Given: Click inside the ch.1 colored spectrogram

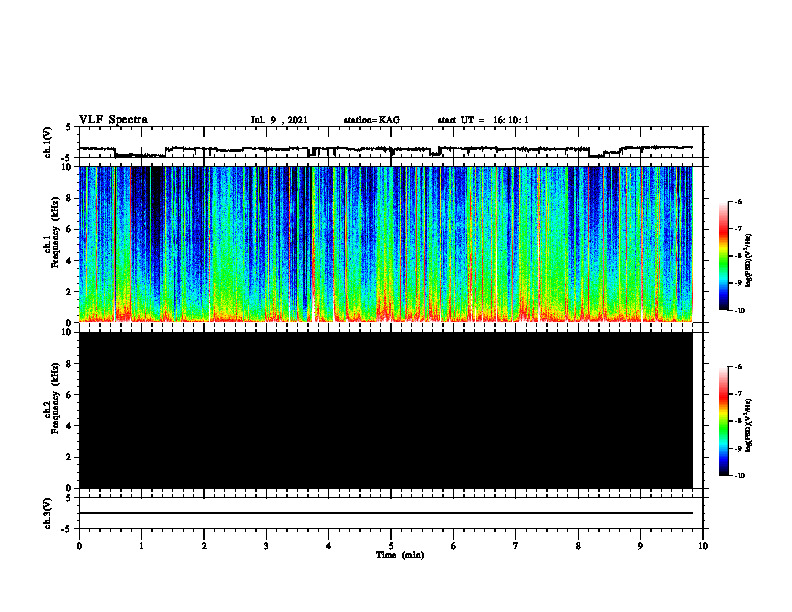Looking at the screenshot, I should (386, 244).
